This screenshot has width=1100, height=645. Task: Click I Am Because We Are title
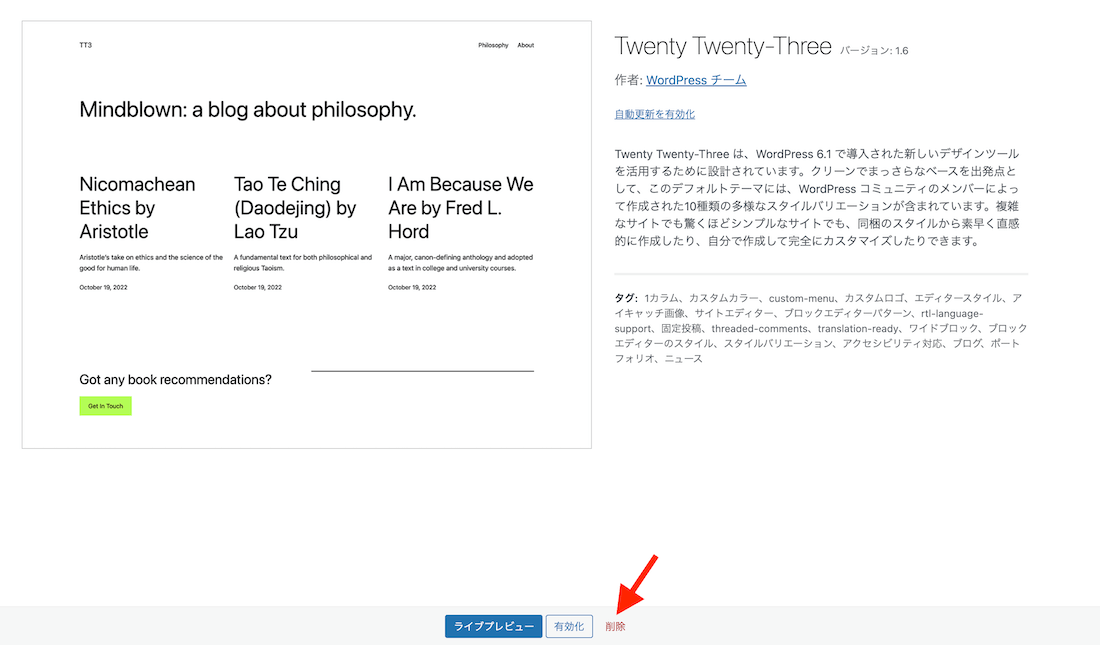461,208
